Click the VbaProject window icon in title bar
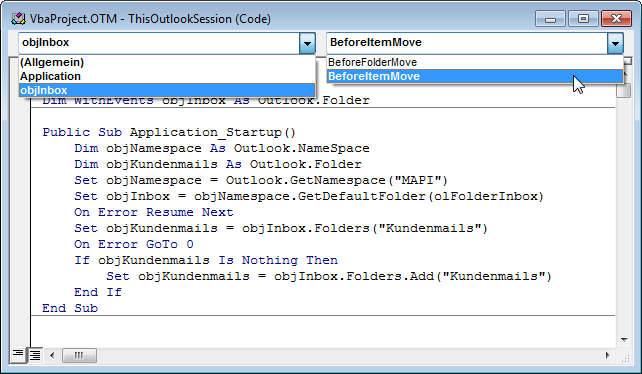 pos(18,19)
